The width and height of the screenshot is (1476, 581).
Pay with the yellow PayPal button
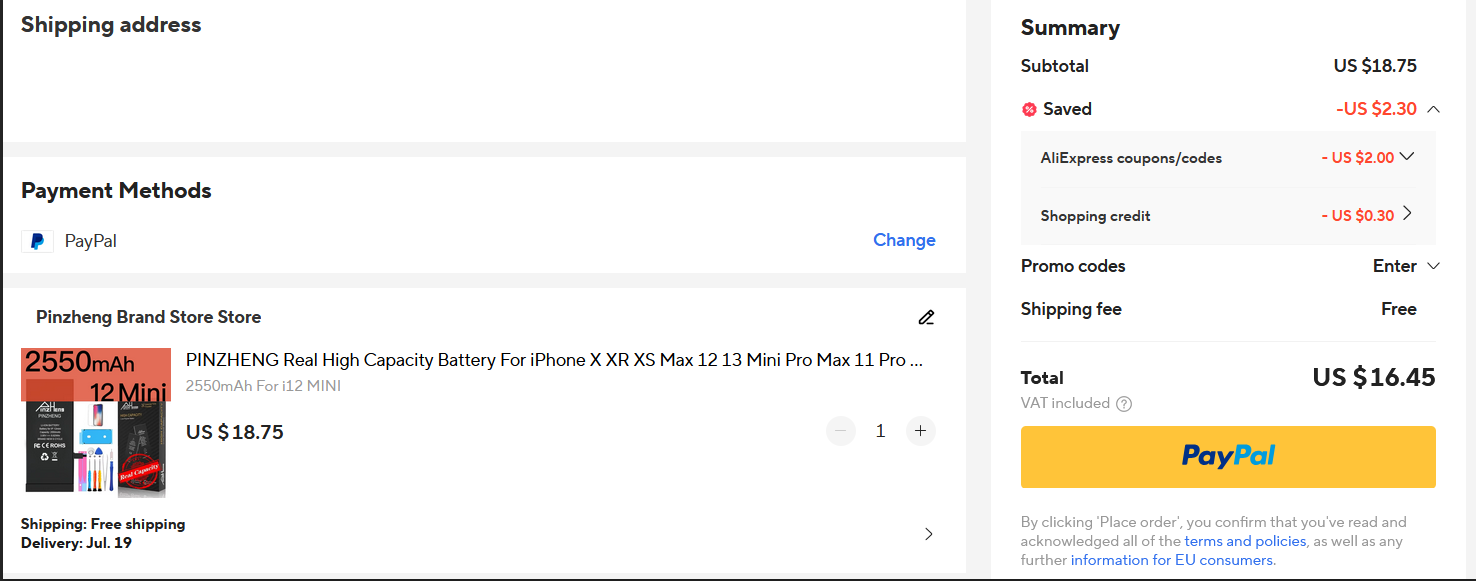coord(1228,457)
